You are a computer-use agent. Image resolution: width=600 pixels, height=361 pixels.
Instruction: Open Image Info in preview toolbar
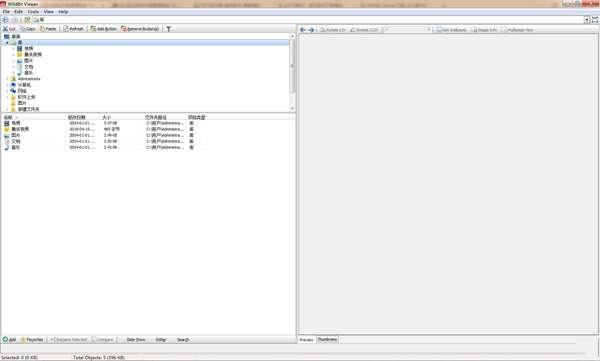point(485,29)
